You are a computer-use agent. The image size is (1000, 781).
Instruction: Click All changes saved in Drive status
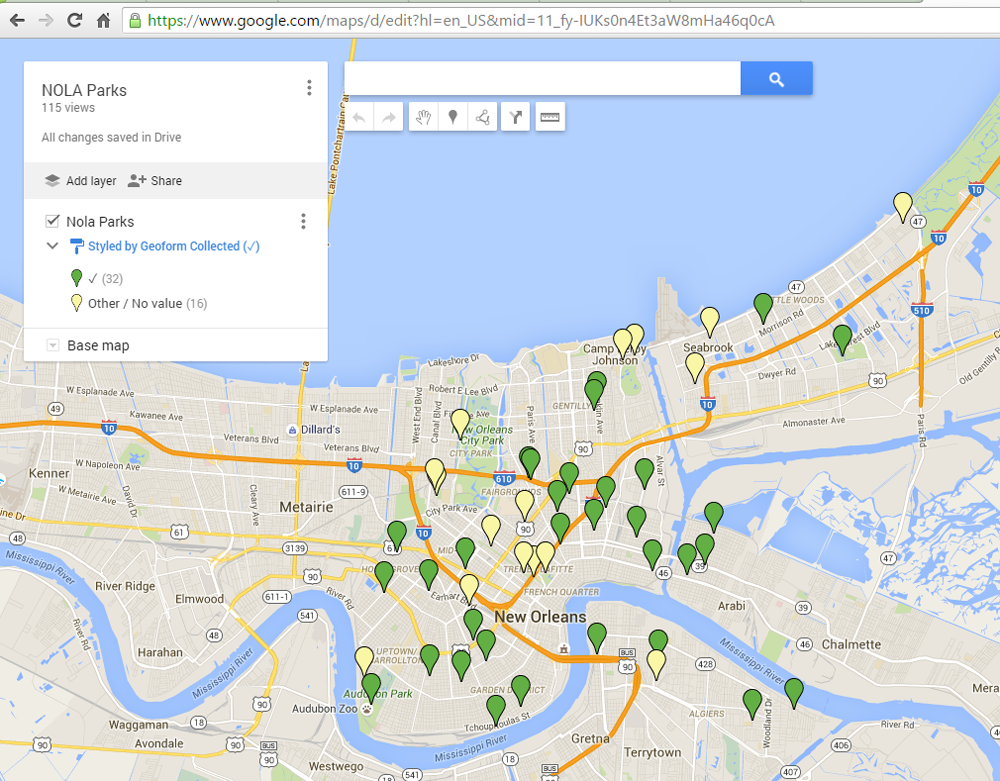click(112, 137)
